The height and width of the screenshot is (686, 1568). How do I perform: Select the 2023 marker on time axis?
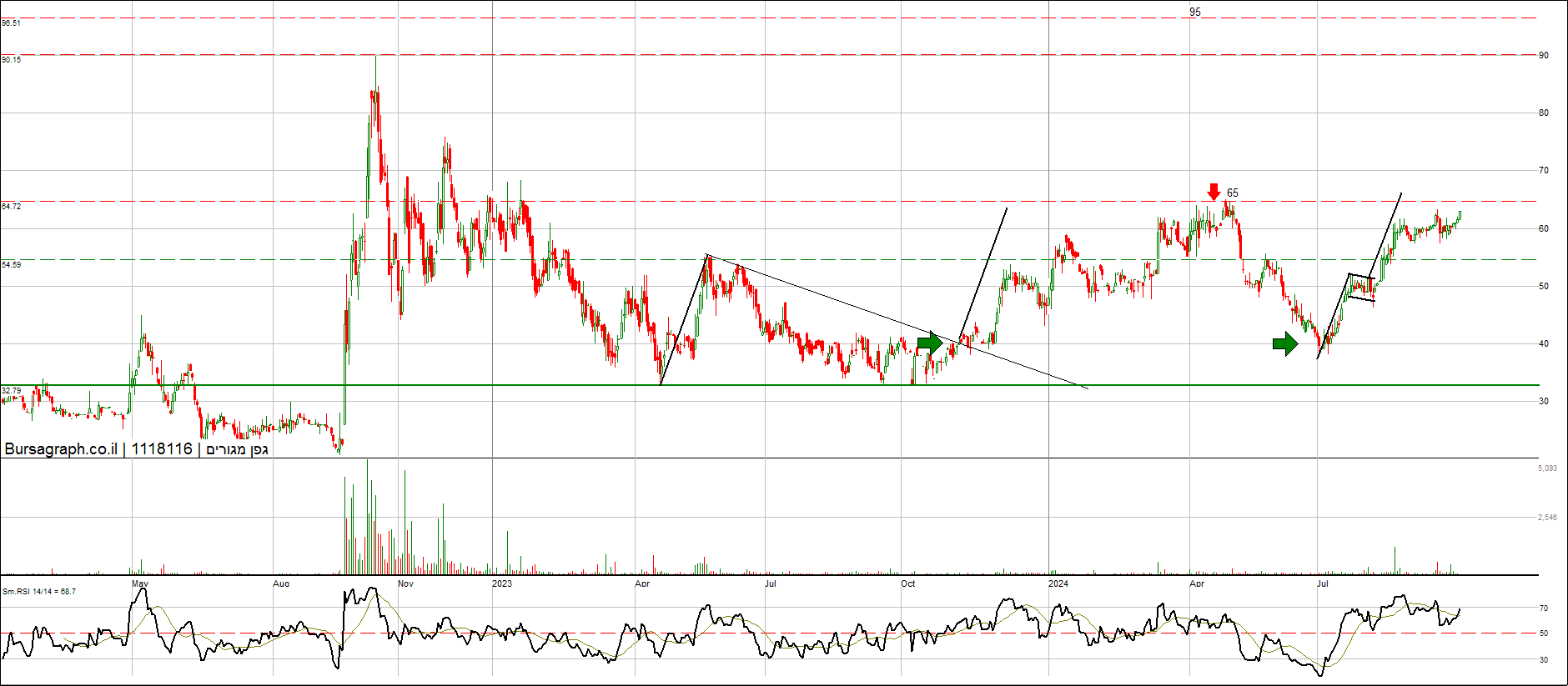click(502, 583)
